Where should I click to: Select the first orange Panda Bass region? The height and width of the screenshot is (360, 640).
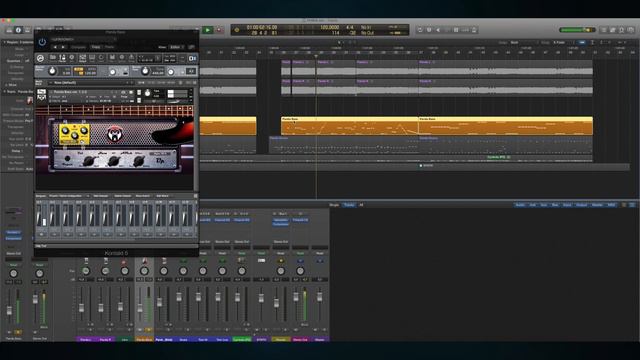pyautogui.click(x=349, y=126)
